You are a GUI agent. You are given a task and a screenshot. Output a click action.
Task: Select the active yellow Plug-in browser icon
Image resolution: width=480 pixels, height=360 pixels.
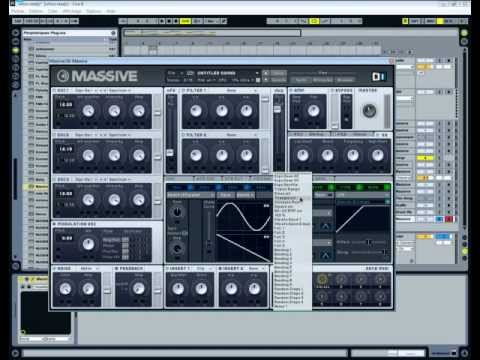click(x=15, y=50)
